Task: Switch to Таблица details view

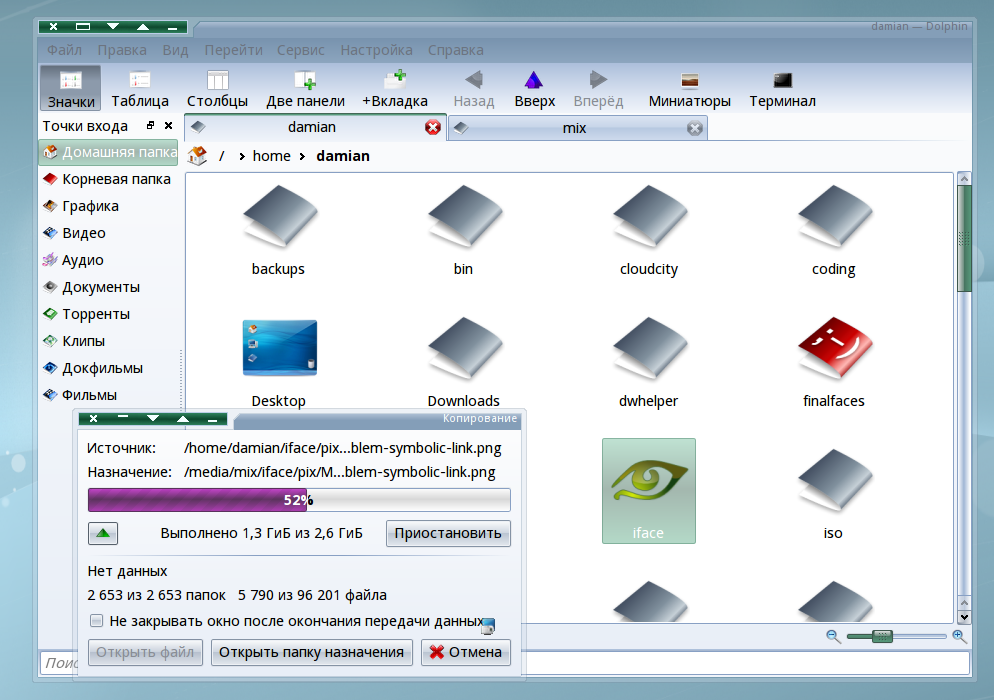Action: point(140,88)
